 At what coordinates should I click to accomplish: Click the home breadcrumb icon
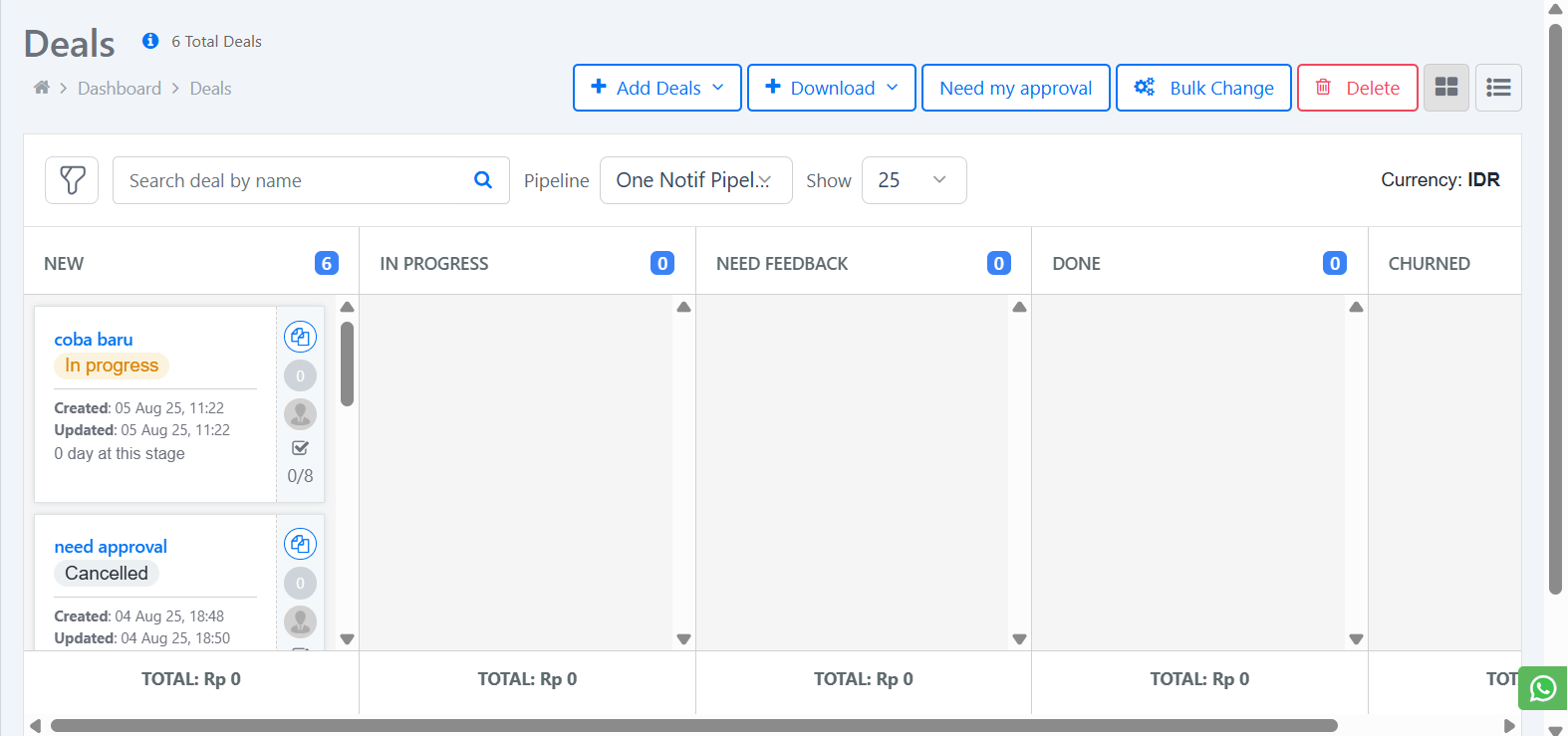pyautogui.click(x=42, y=88)
